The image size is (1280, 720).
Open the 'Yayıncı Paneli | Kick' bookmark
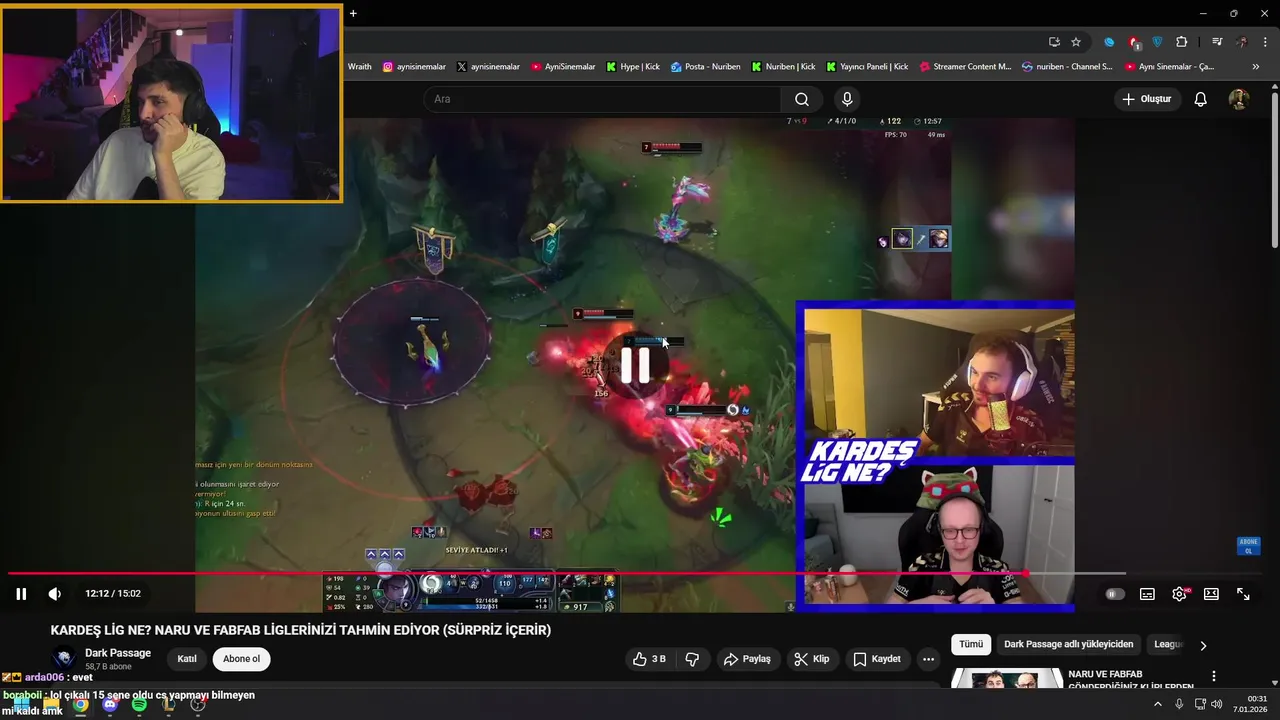pos(867,67)
